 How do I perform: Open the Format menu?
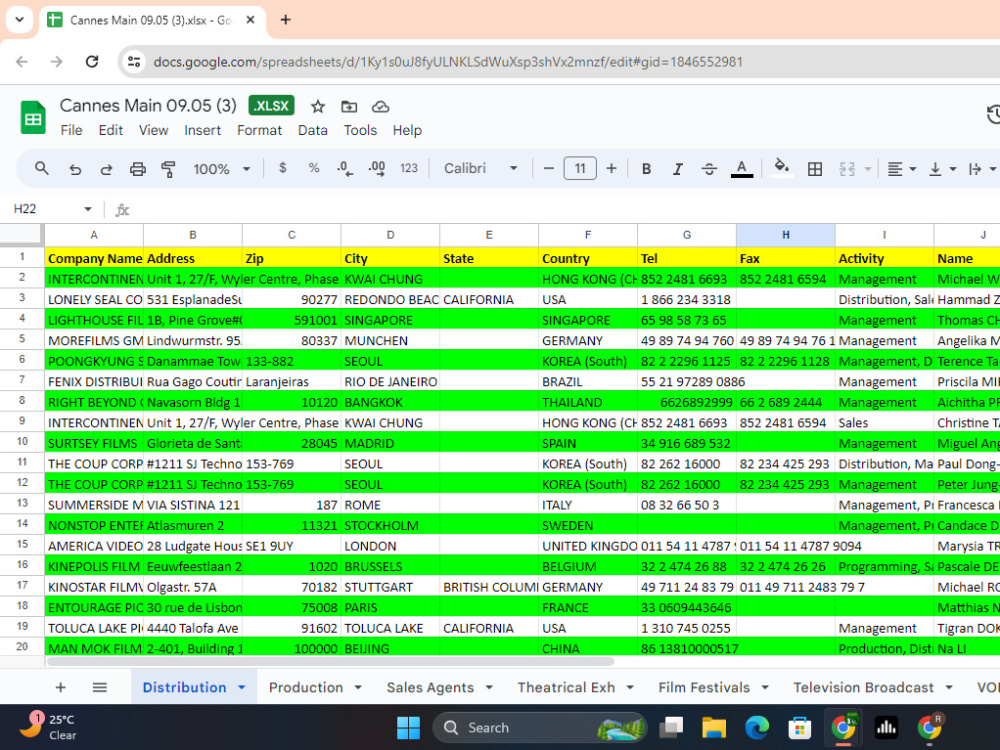click(259, 130)
